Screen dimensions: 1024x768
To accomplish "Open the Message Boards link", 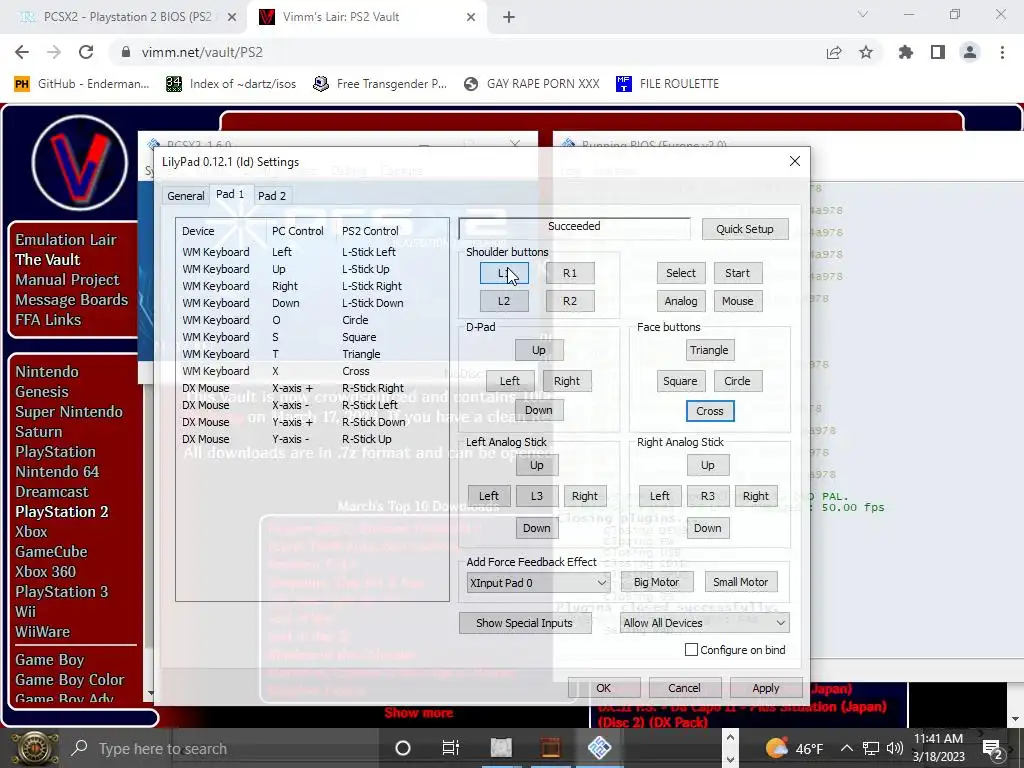I will coord(72,300).
